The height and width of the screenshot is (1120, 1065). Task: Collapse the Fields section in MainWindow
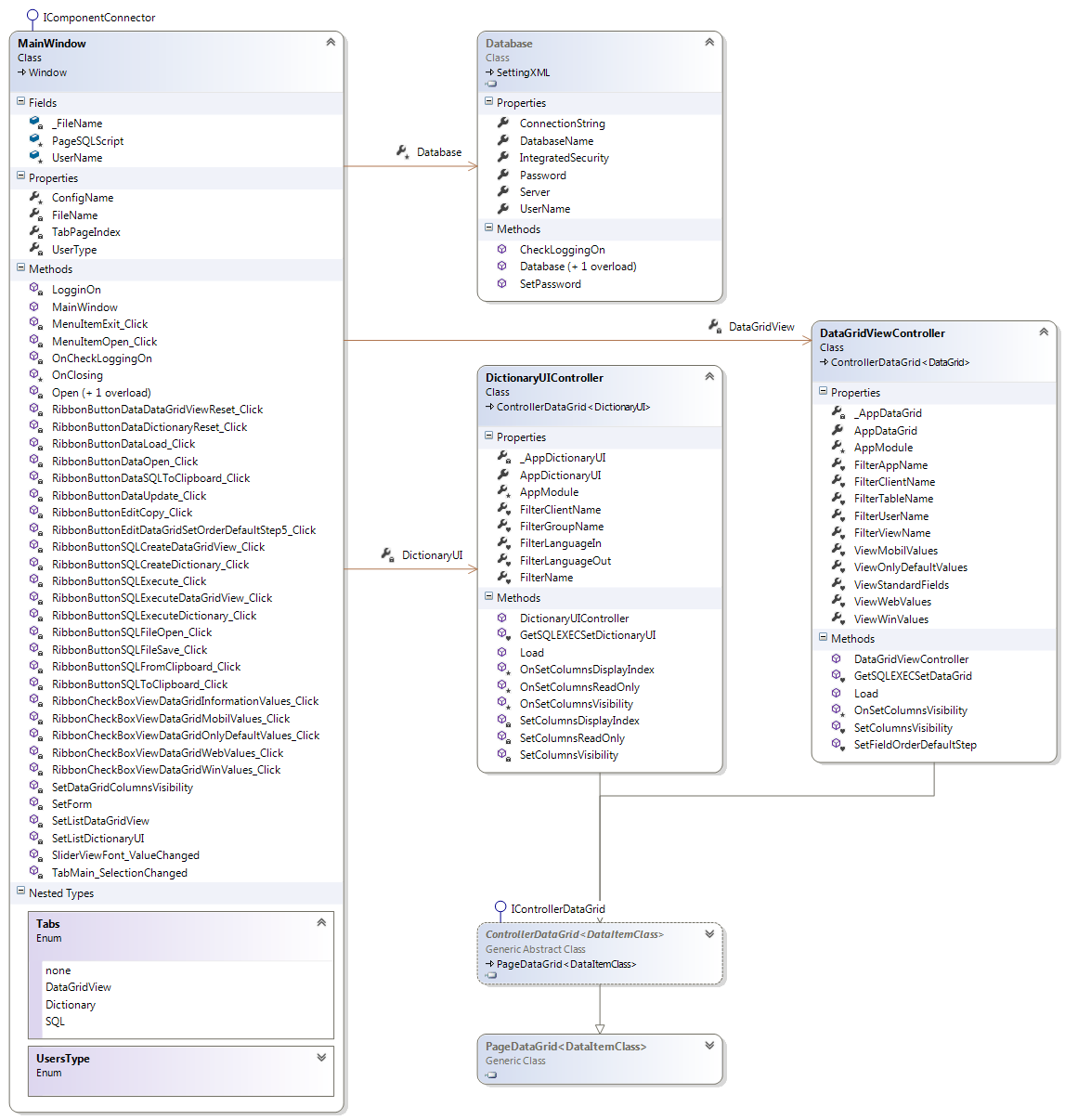point(20,101)
